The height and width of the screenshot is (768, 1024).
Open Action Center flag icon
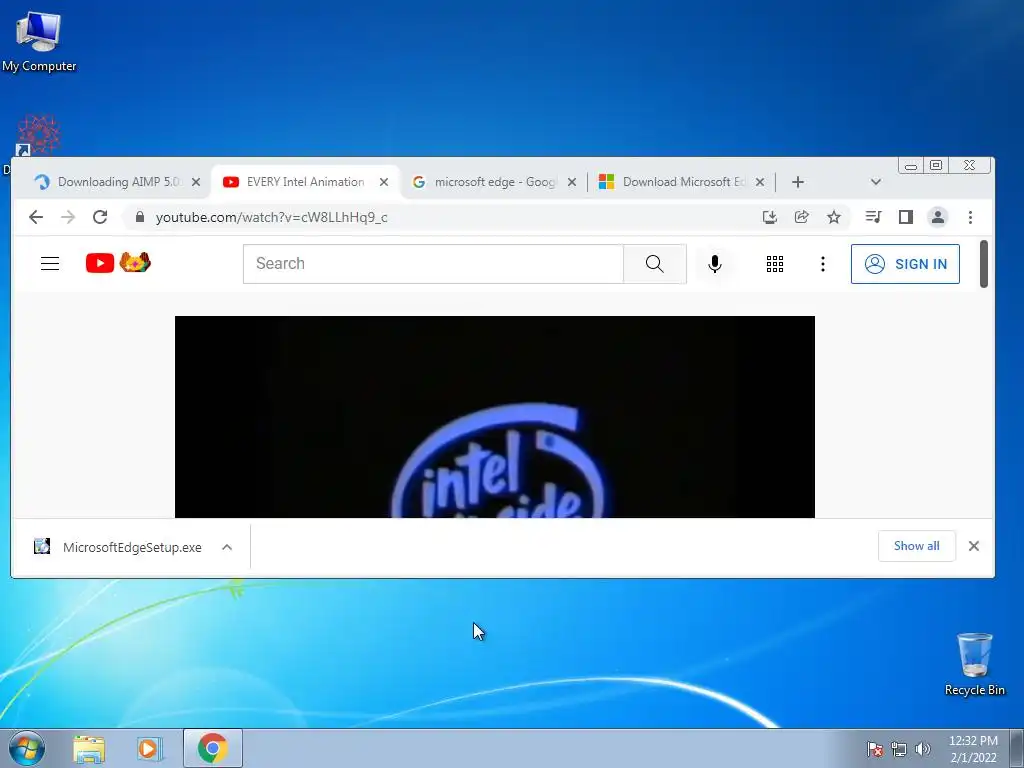pos(875,749)
